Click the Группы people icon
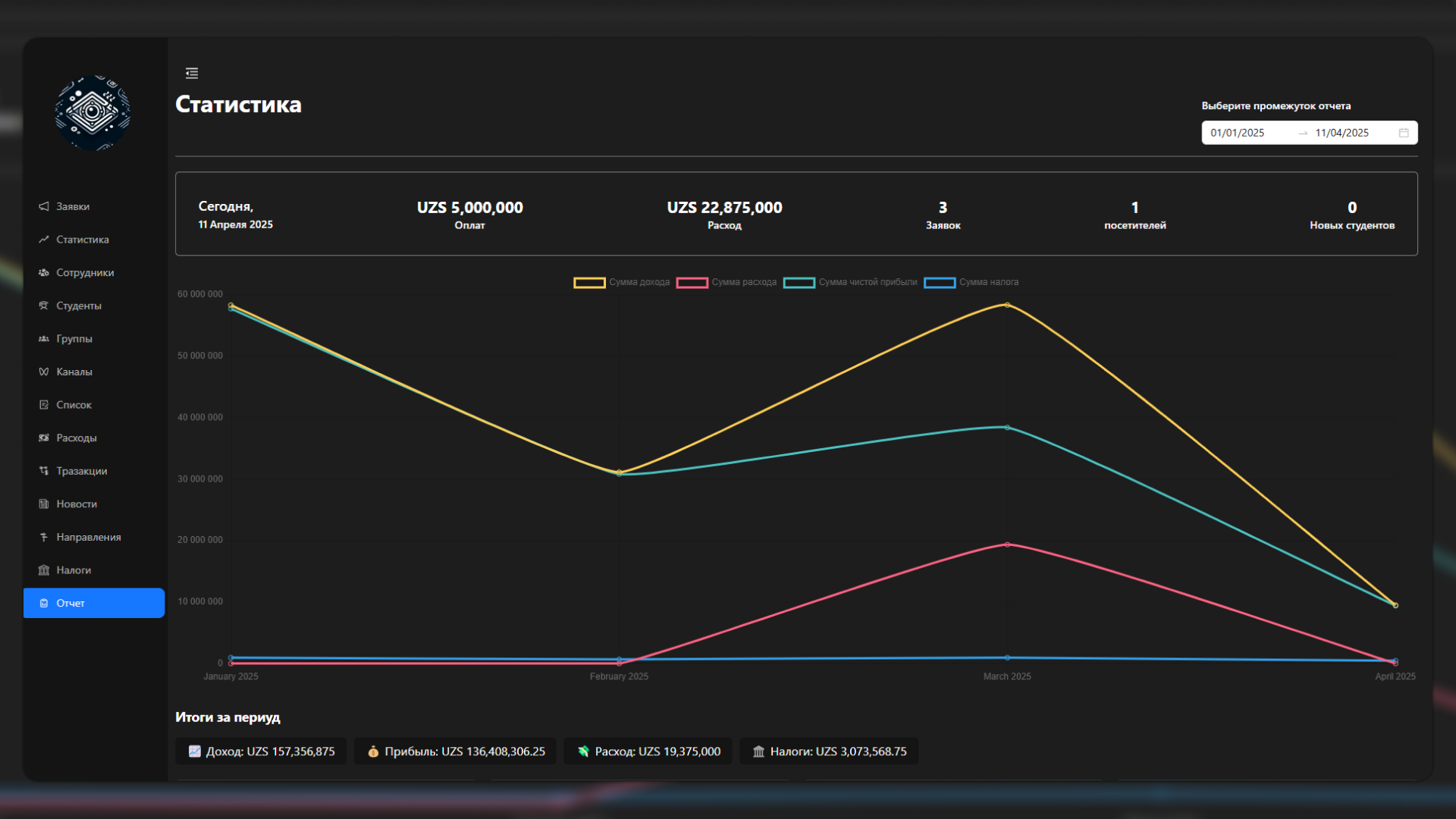 point(44,338)
